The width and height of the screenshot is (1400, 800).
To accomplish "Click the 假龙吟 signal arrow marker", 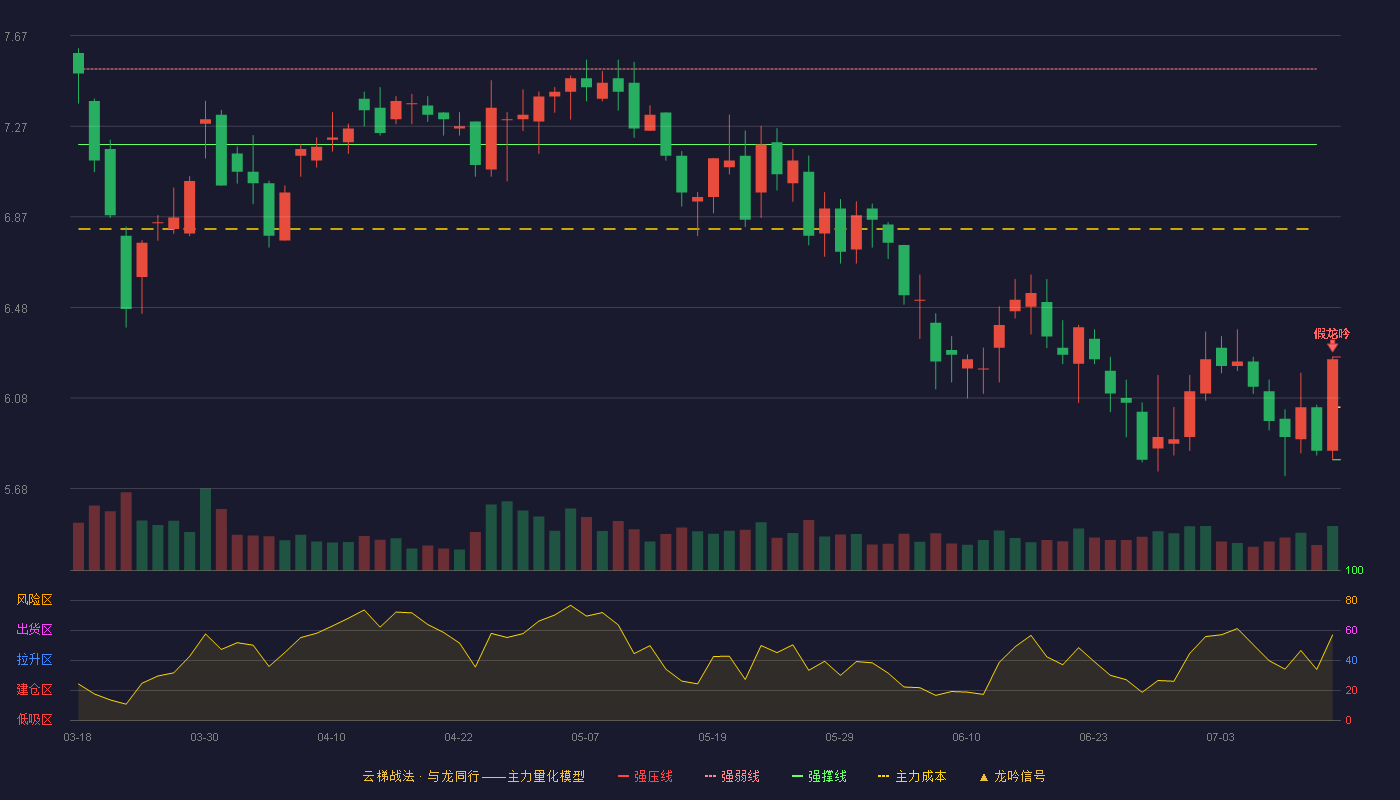I will pos(1332,346).
